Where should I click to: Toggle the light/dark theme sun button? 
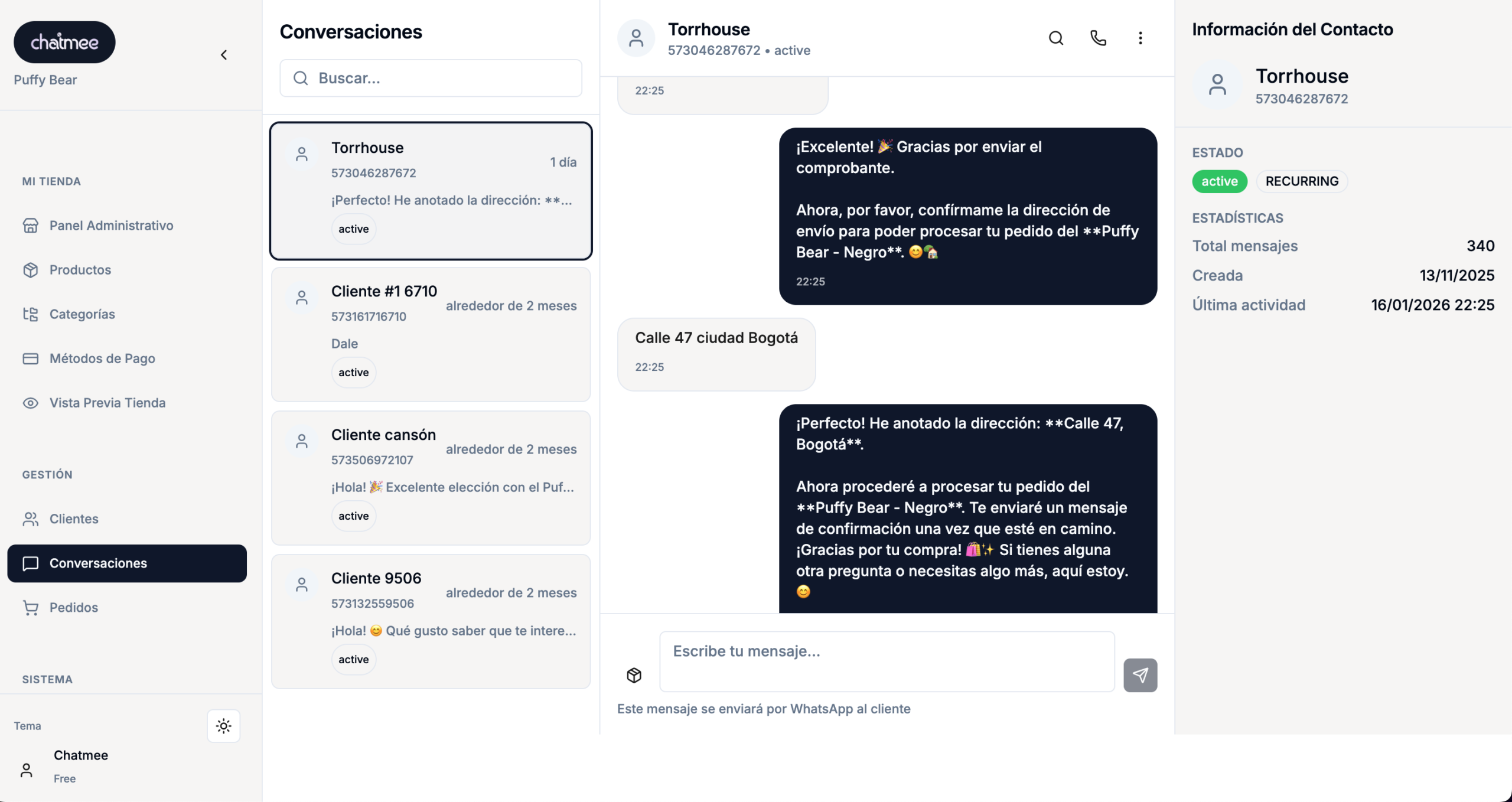coord(223,726)
